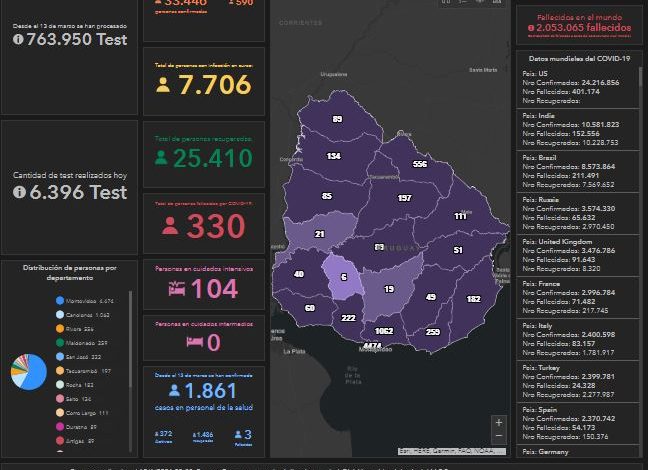The width and height of the screenshot is (648, 470).
Task: Click the green person icon beside 25.410 recovered
Action: pos(161,157)
